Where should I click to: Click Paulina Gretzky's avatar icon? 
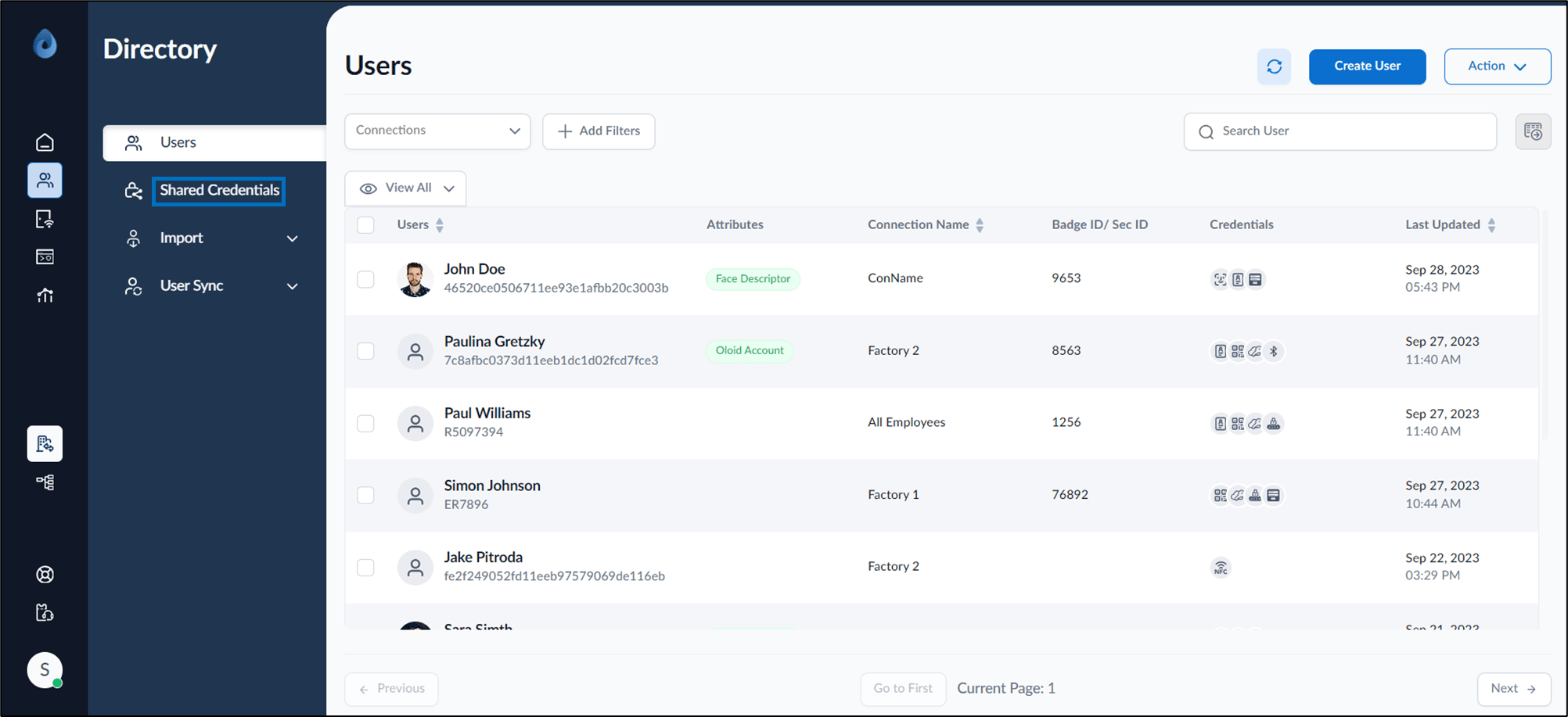coord(415,351)
